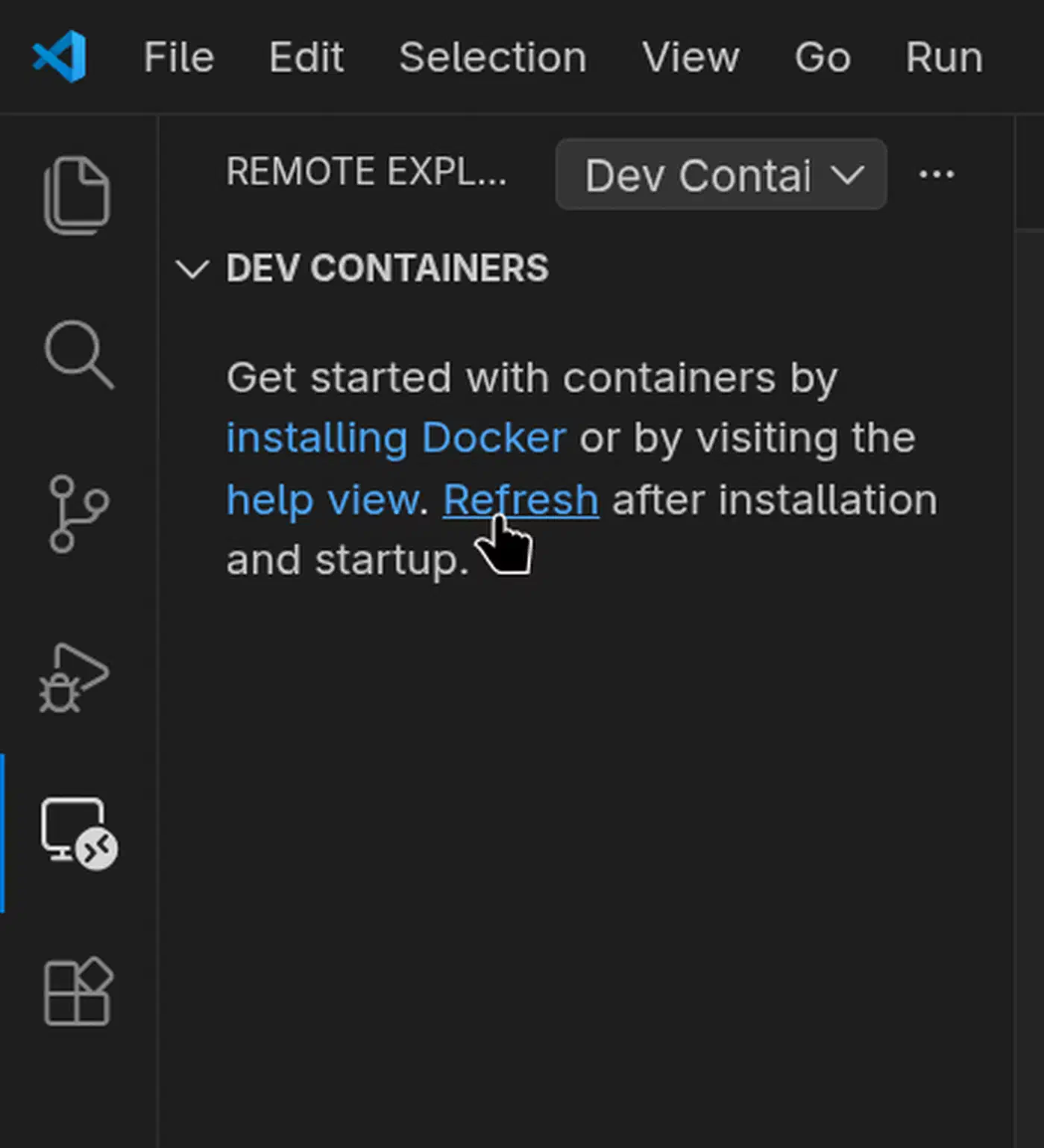Open the Dev Containers target dropdown
Image resolution: width=1044 pixels, height=1148 pixels.
721,175
